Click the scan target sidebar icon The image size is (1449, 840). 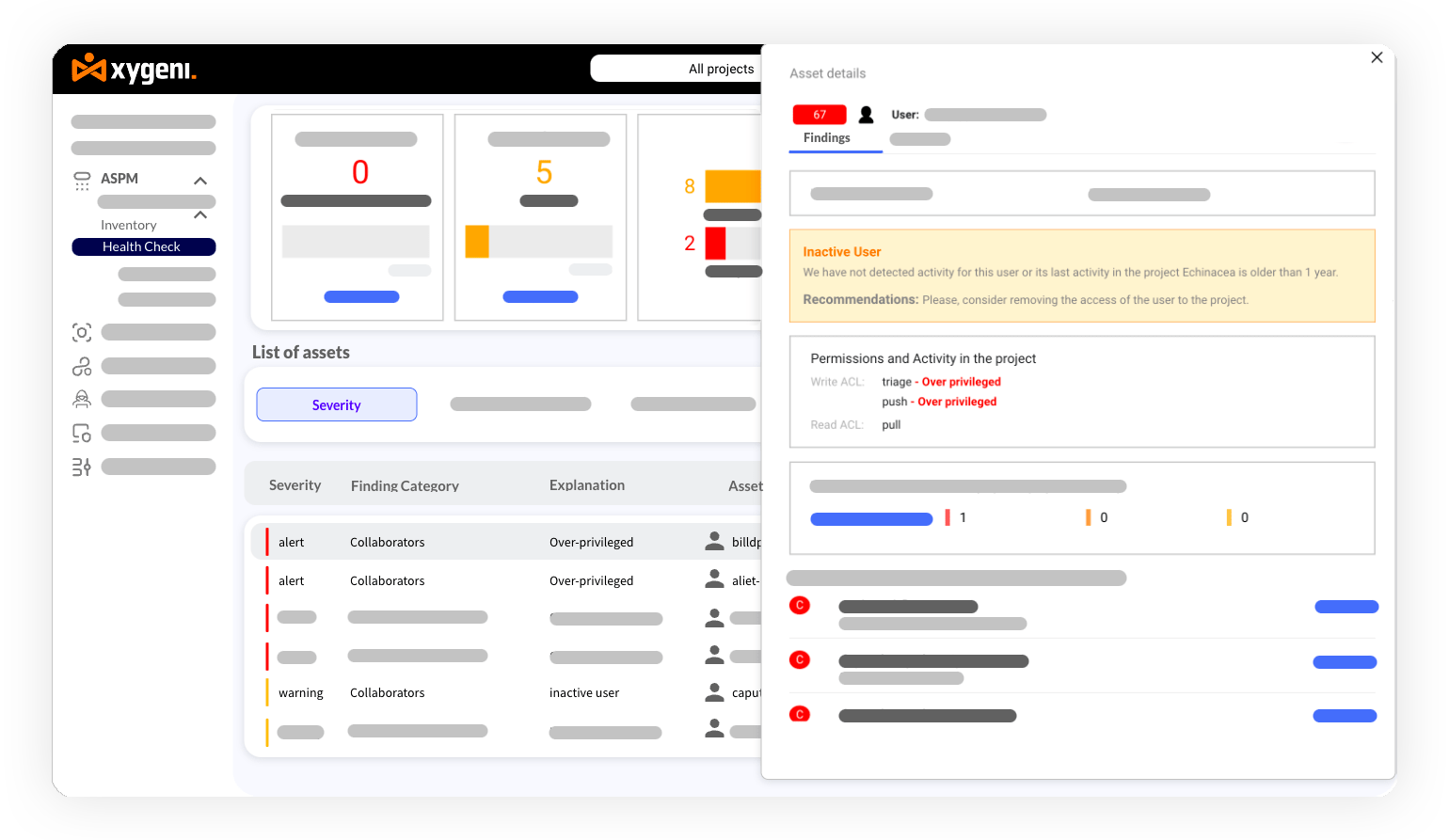82,332
